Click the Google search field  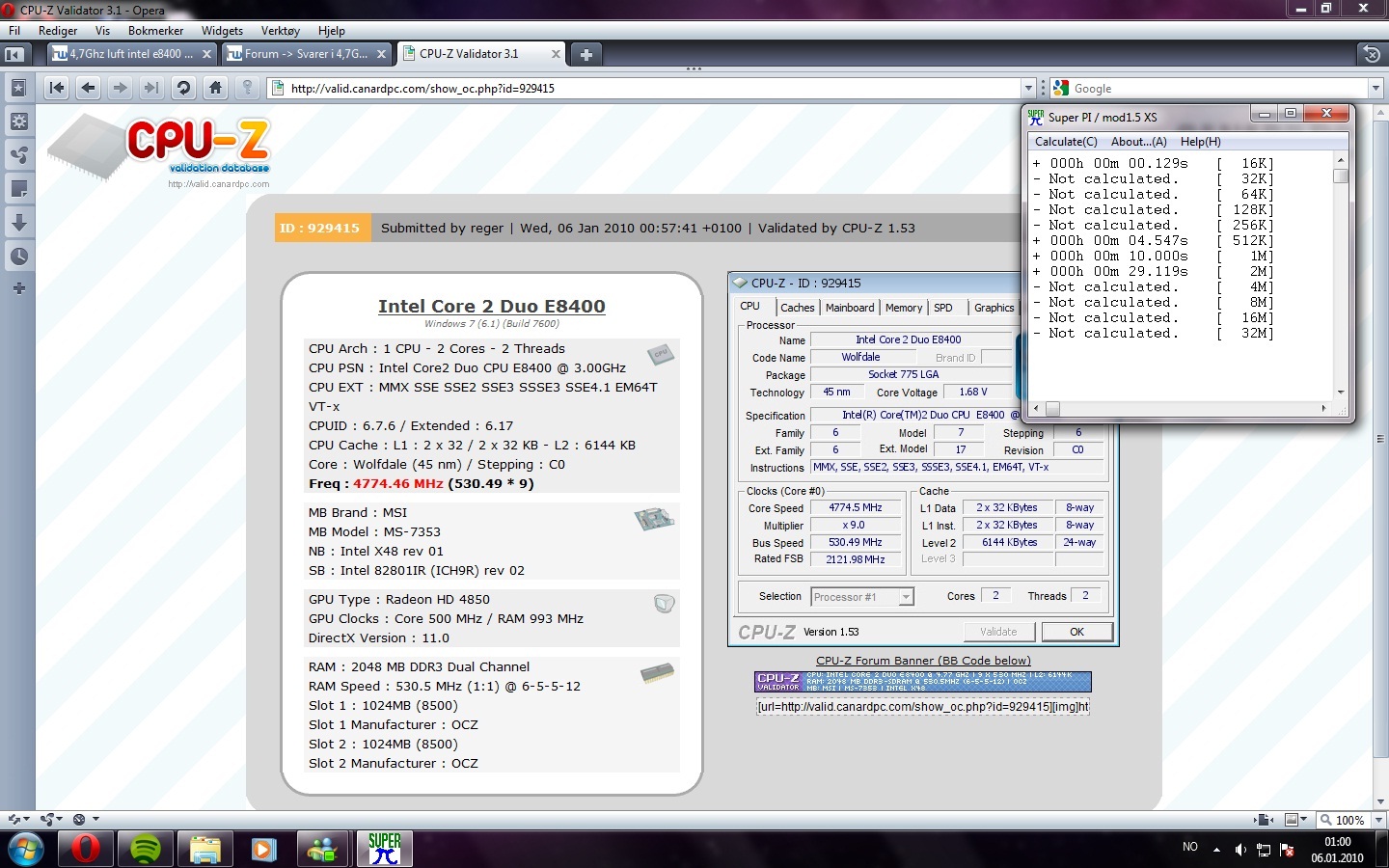click(x=1218, y=88)
